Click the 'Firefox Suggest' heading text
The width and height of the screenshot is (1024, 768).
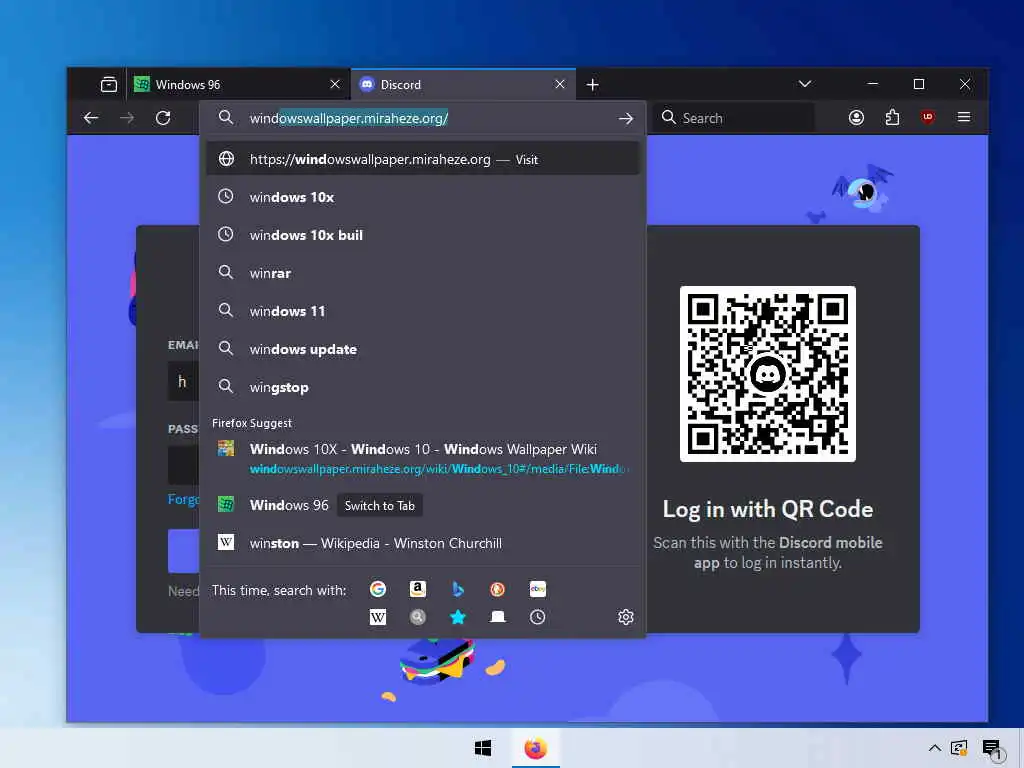click(x=252, y=423)
